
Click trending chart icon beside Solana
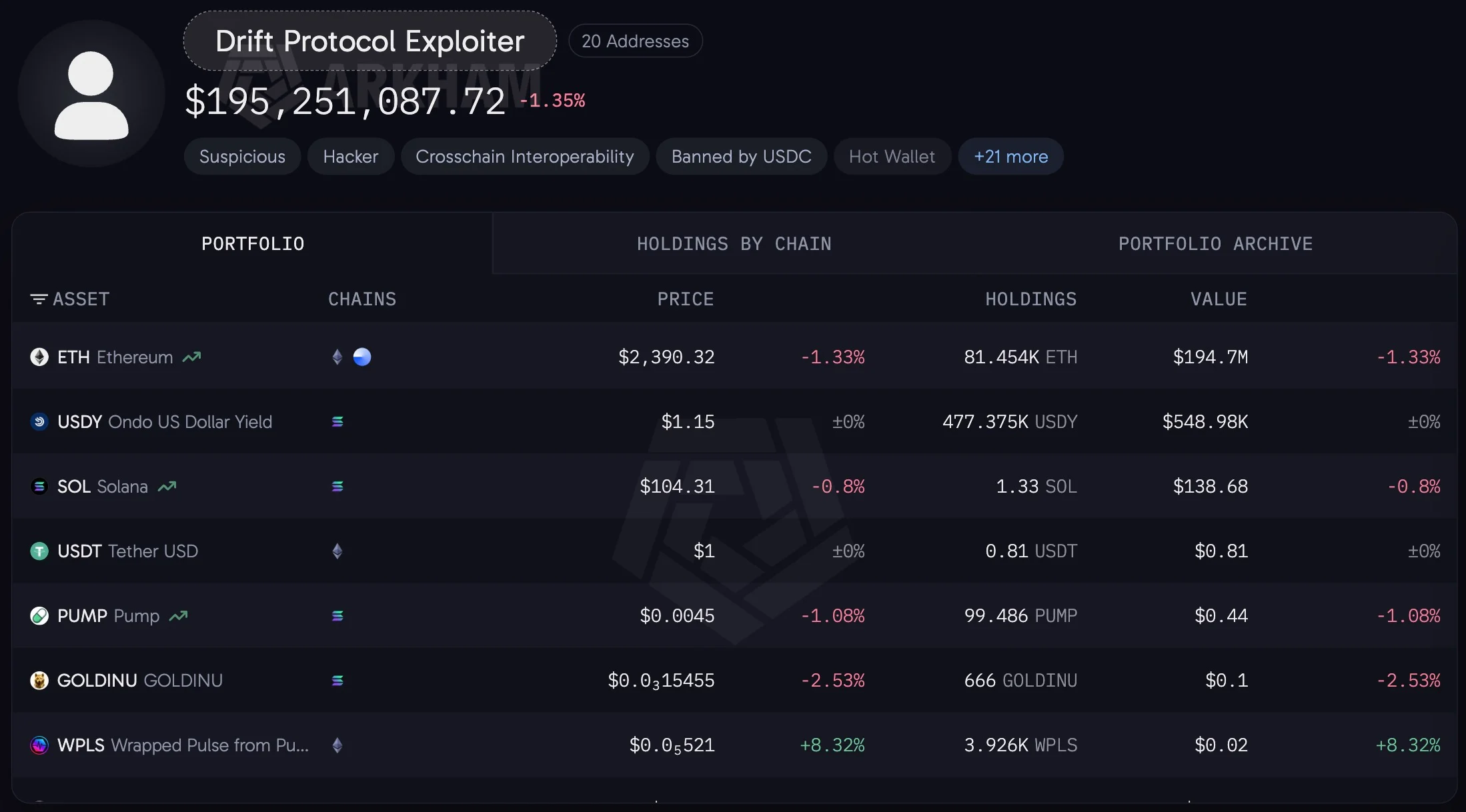pos(167,487)
